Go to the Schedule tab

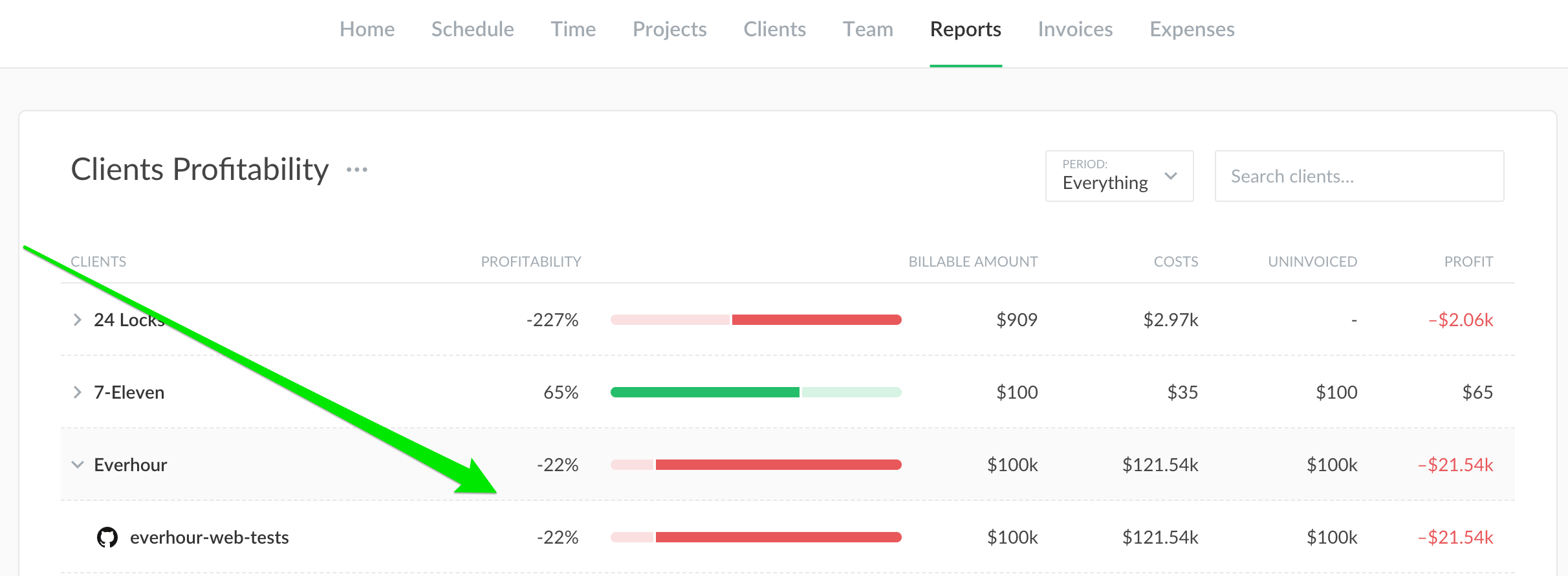pyautogui.click(x=472, y=29)
